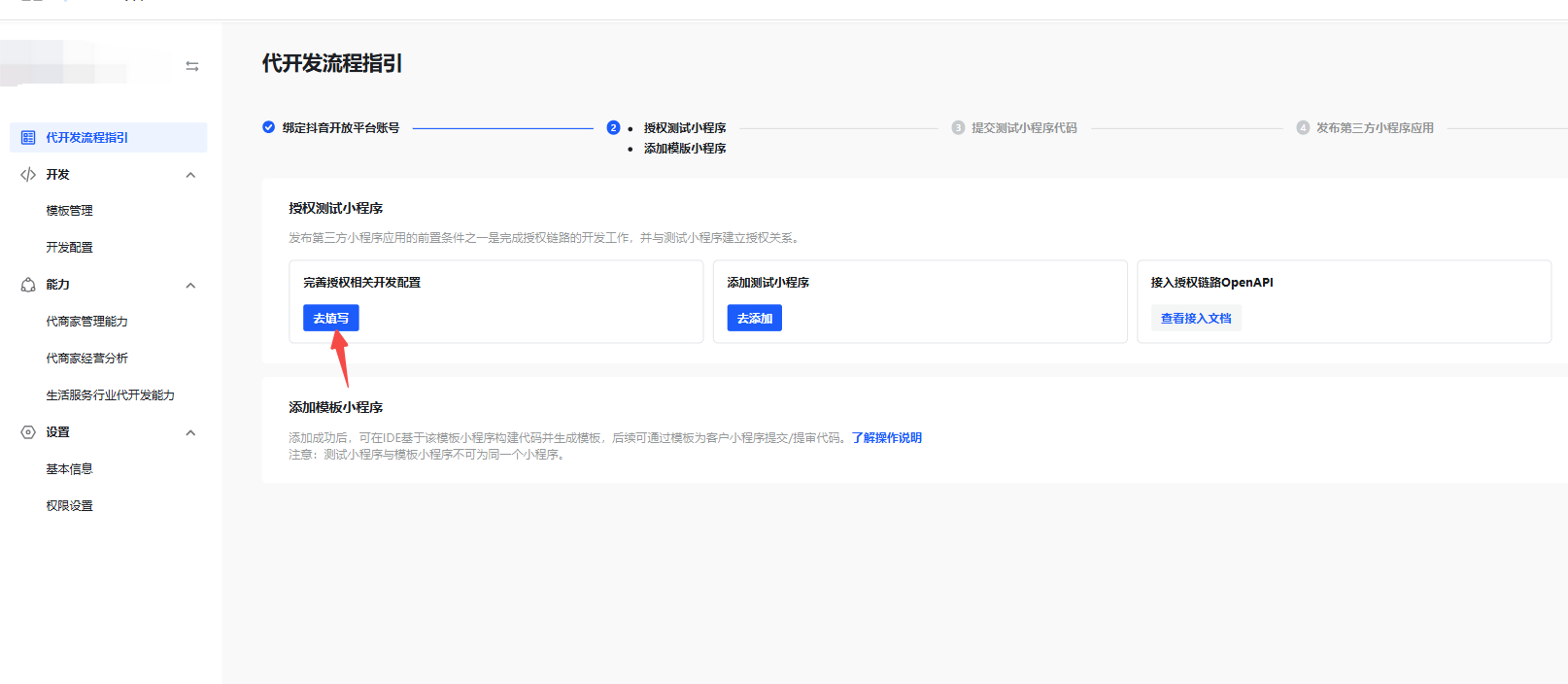Click the completed step one checkmark icon

point(268,127)
